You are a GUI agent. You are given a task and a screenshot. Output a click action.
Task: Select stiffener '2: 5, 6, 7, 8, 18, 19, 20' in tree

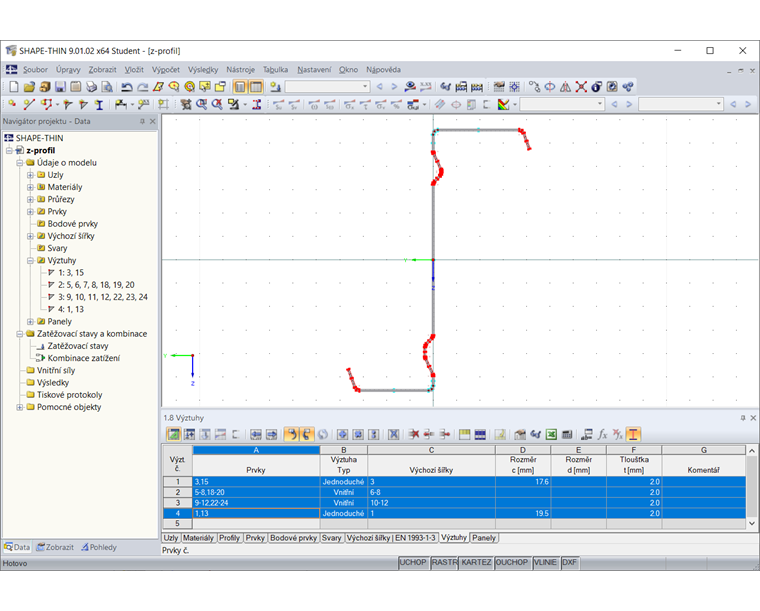96,285
